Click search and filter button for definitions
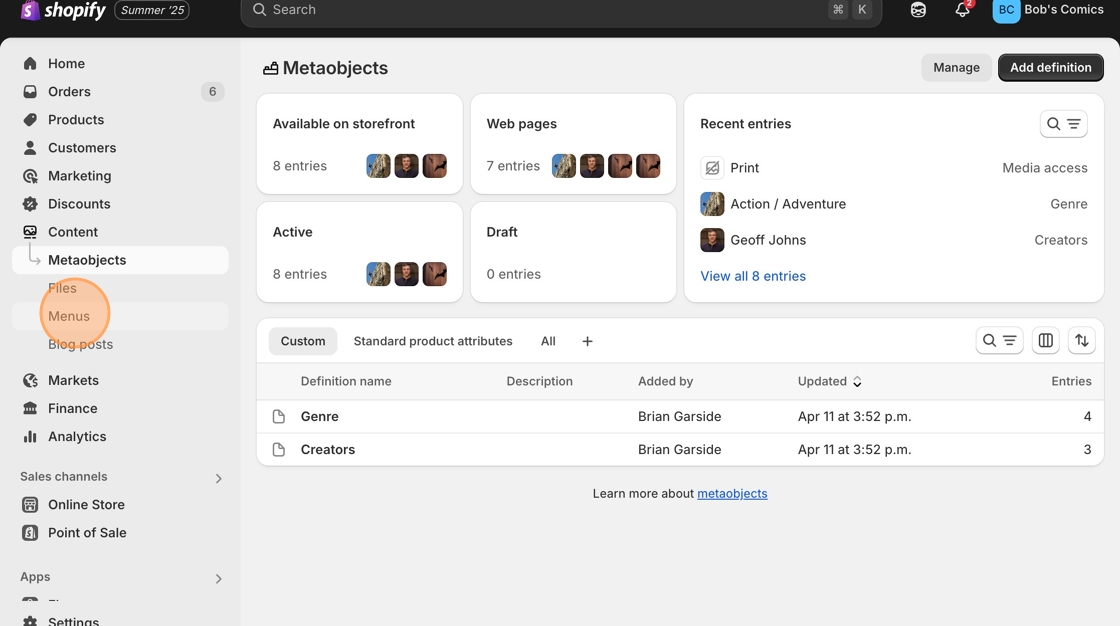The width and height of the screenshot is (1120, 626). pyautogui.click(x=998, y=341)
